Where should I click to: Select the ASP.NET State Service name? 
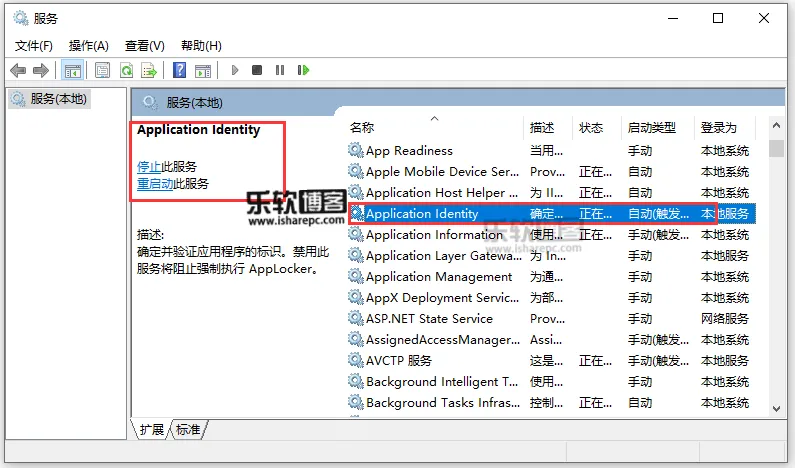(x=429, y=318)
